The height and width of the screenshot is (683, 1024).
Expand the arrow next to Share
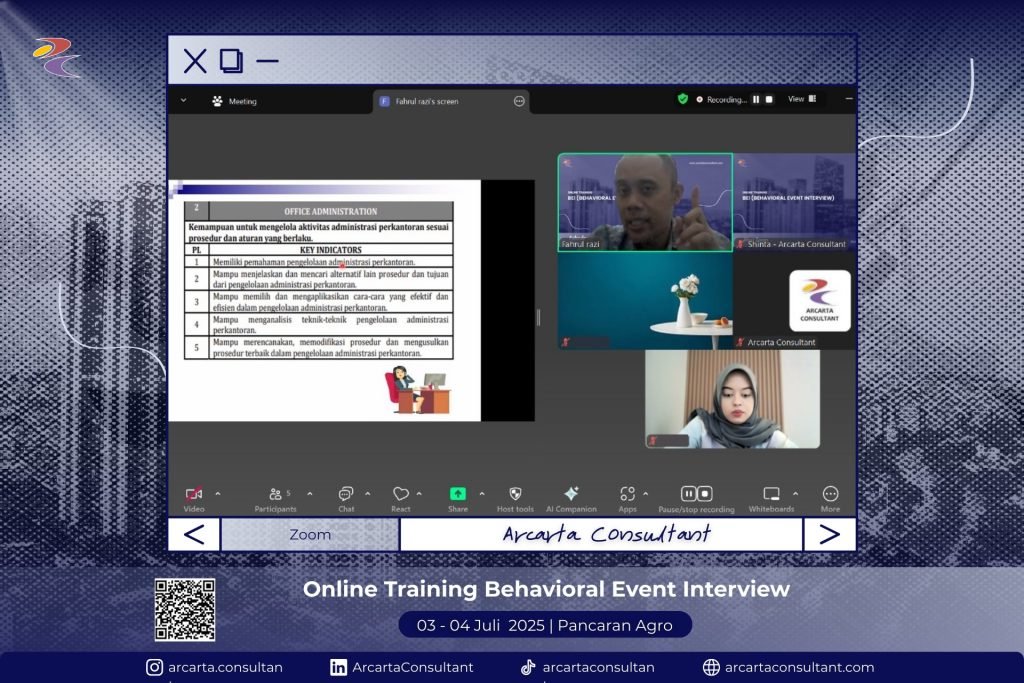pyautogui.click(x=482, y=493)
